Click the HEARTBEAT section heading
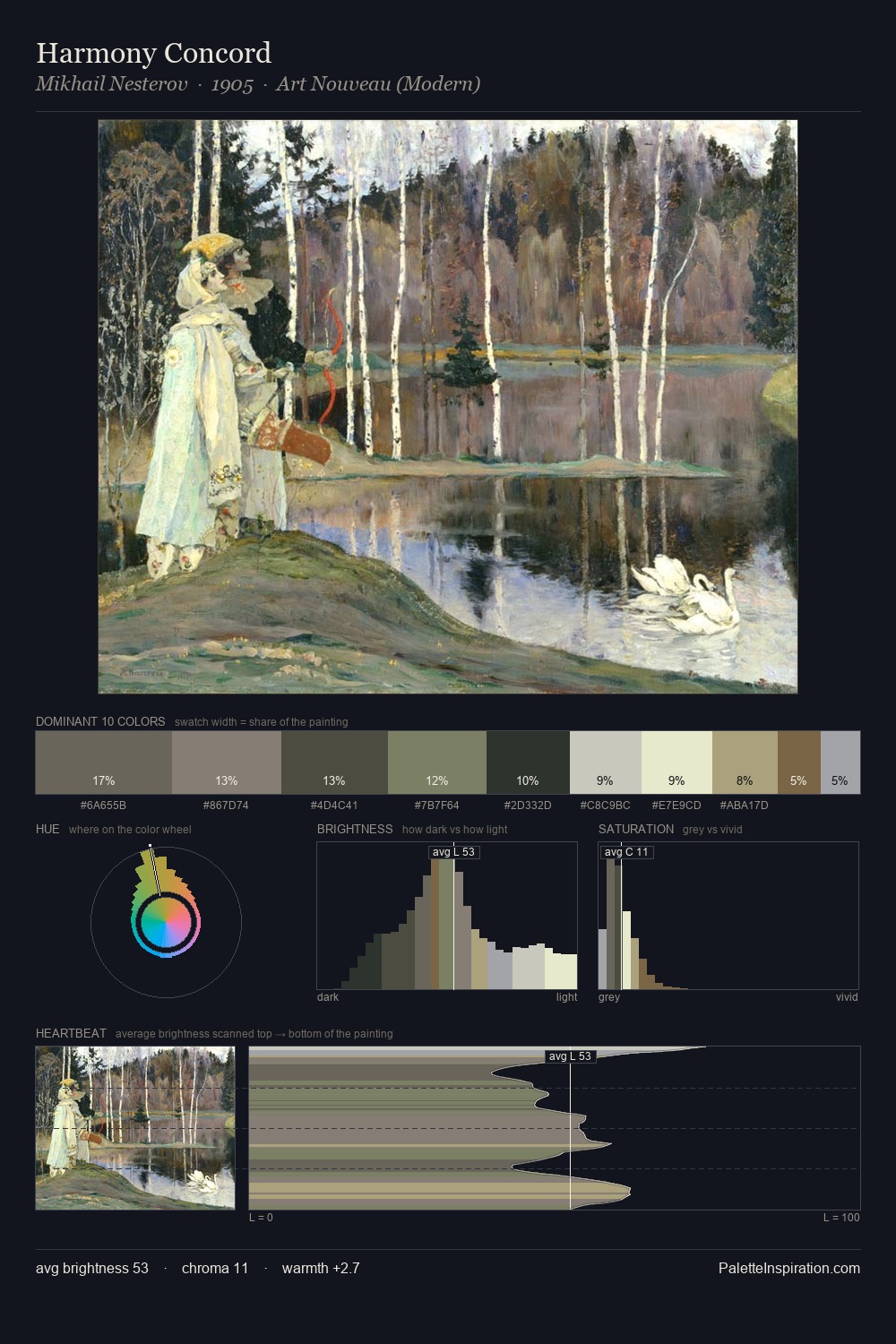This screenshot has width=896, height=1344. point(71,1033)
